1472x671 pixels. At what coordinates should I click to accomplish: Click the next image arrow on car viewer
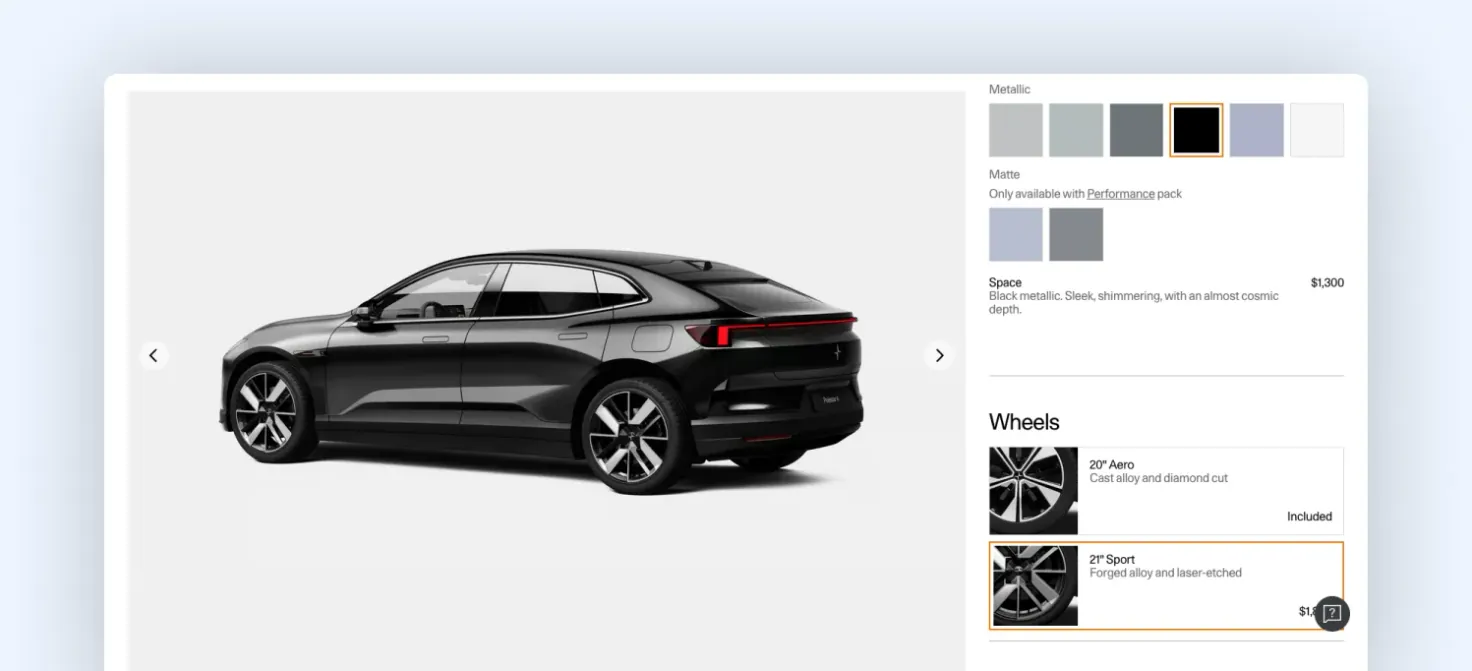click(939, 355)
